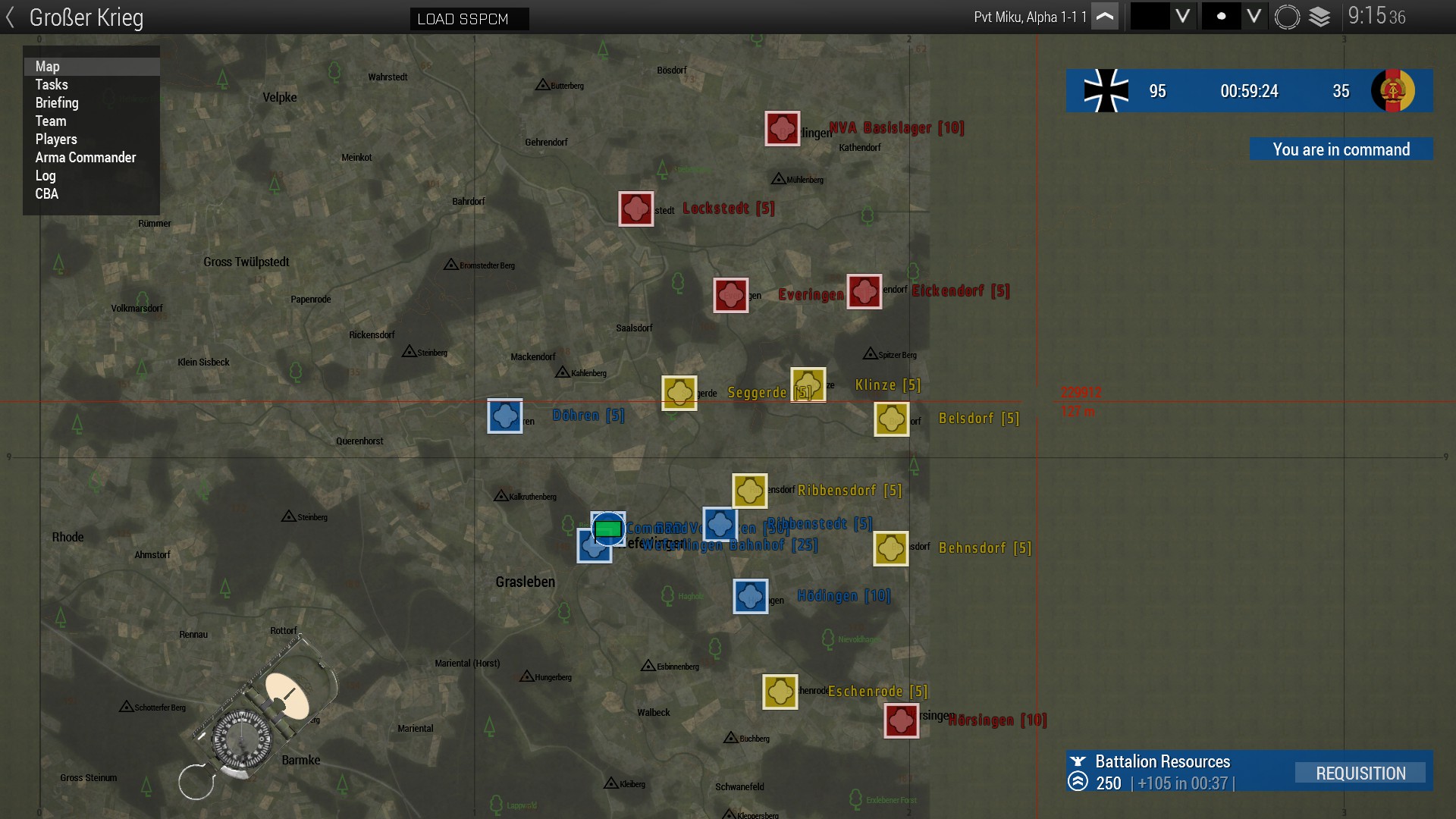Click the Seggerde yellow sector icon

point(679,393)
